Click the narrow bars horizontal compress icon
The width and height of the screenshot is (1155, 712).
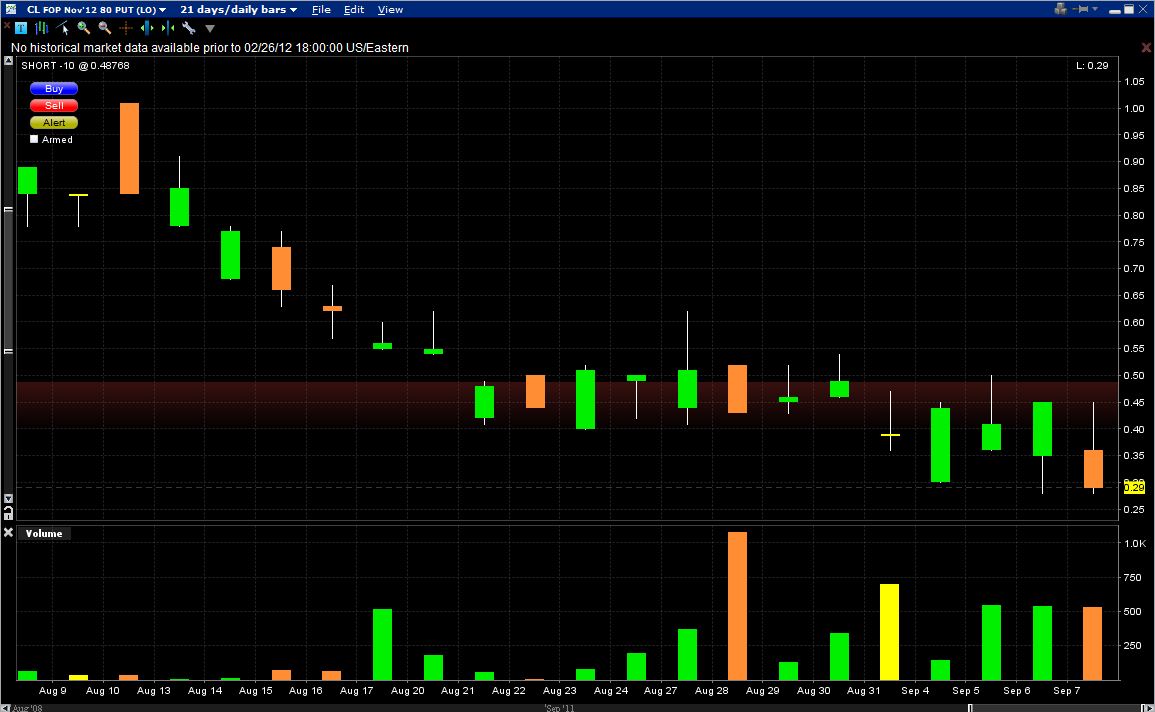point(168,28)
